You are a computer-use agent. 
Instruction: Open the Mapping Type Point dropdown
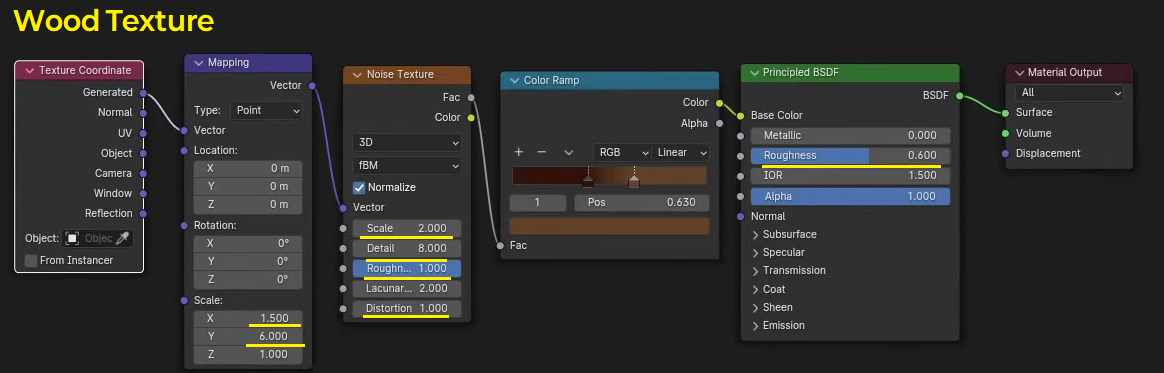pos(267,111)
